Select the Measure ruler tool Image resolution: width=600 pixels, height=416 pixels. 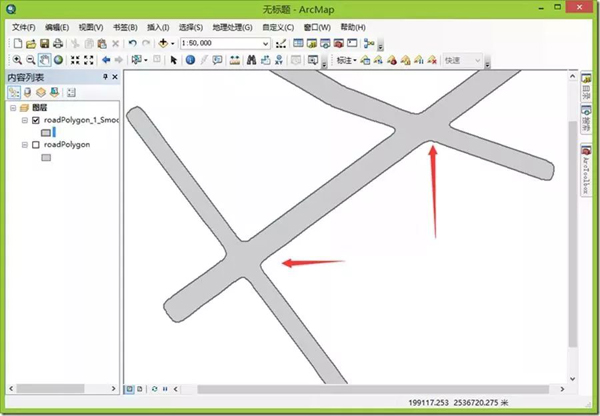coord(235,60)
